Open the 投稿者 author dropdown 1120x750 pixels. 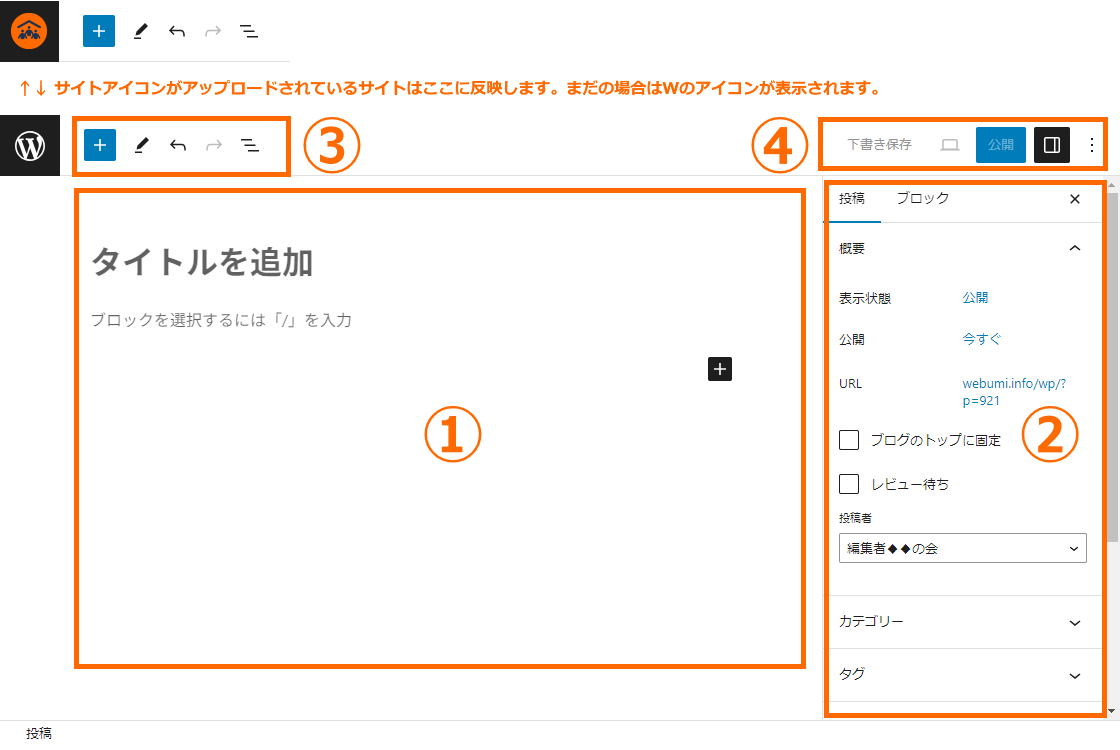pyautogui.click(x=962, y=548)
